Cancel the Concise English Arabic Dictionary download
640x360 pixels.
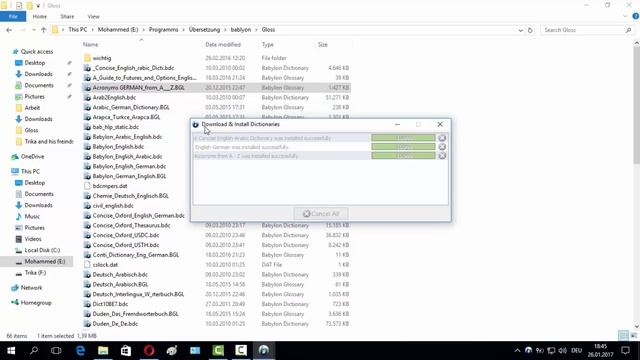442,138
